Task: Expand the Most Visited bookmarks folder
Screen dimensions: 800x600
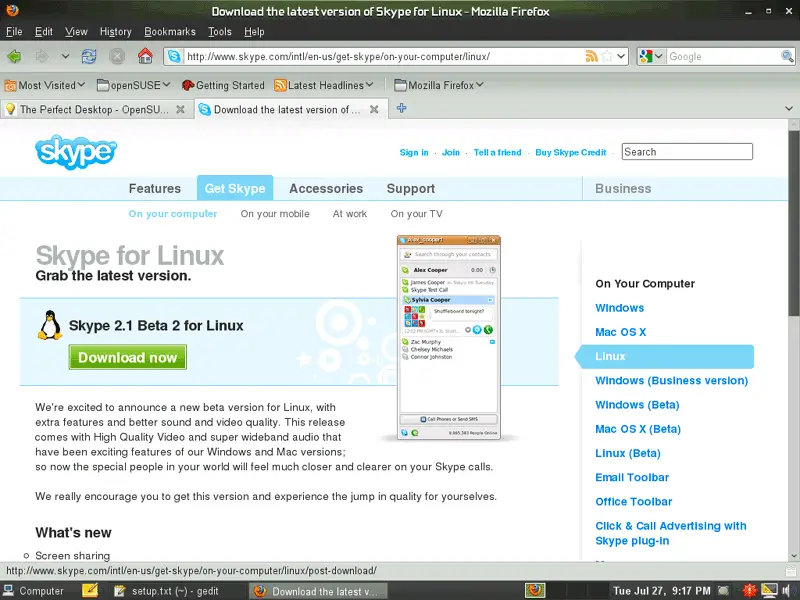Action: [x=45, y=85]
